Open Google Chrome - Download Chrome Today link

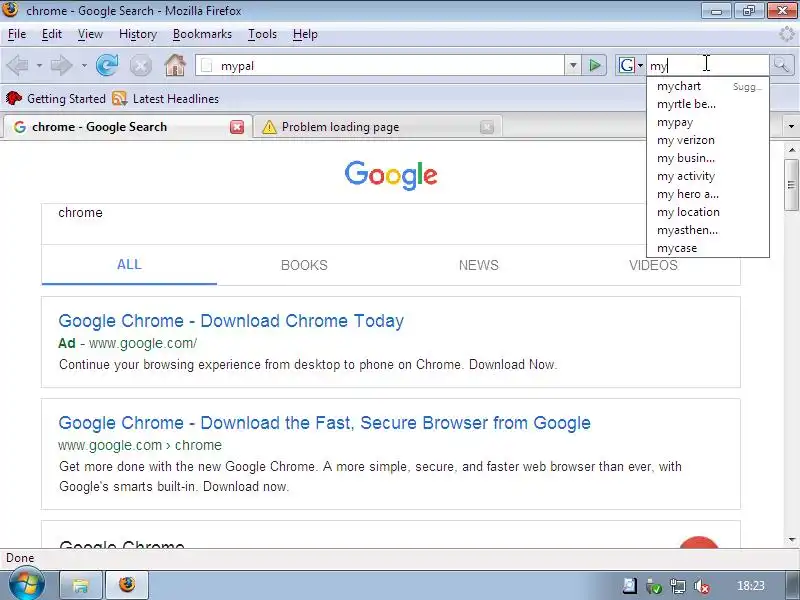(231, 321)
